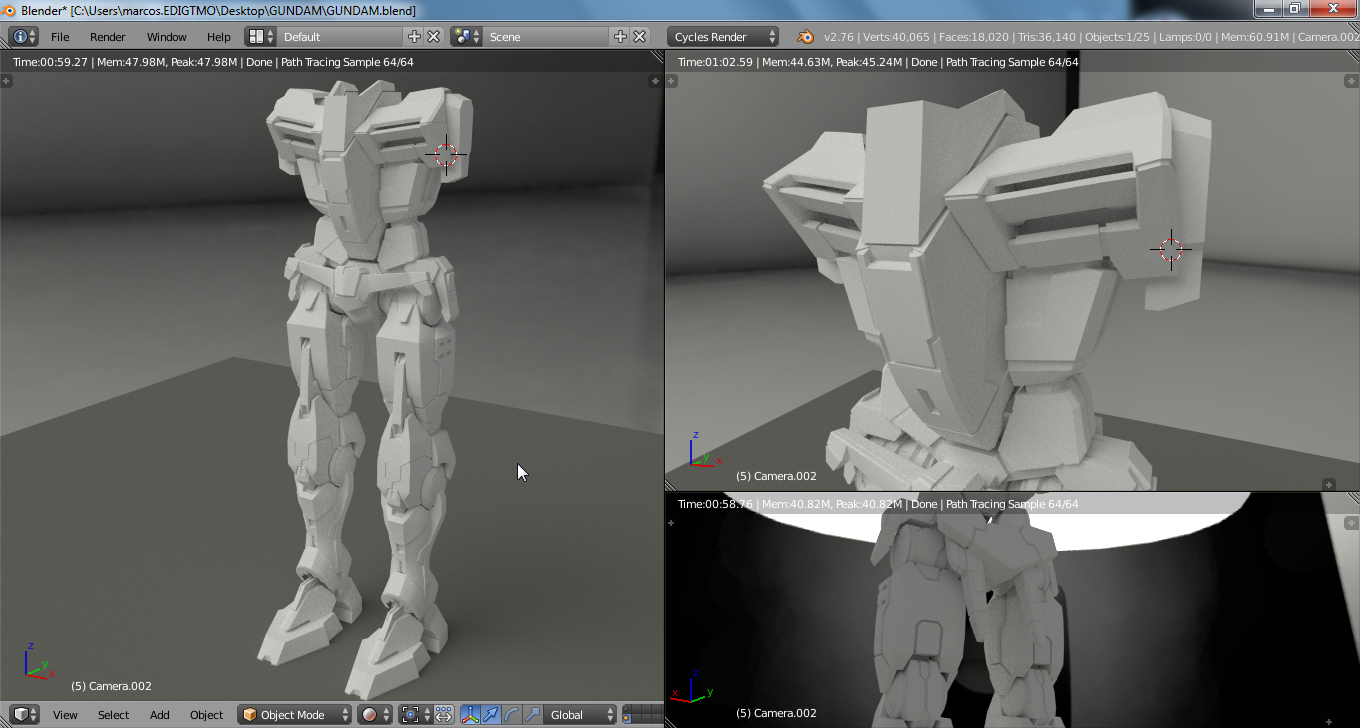1360x728 pixels.
Task: Expand left viewport properties region plus icon
Action: click(653, 79)
